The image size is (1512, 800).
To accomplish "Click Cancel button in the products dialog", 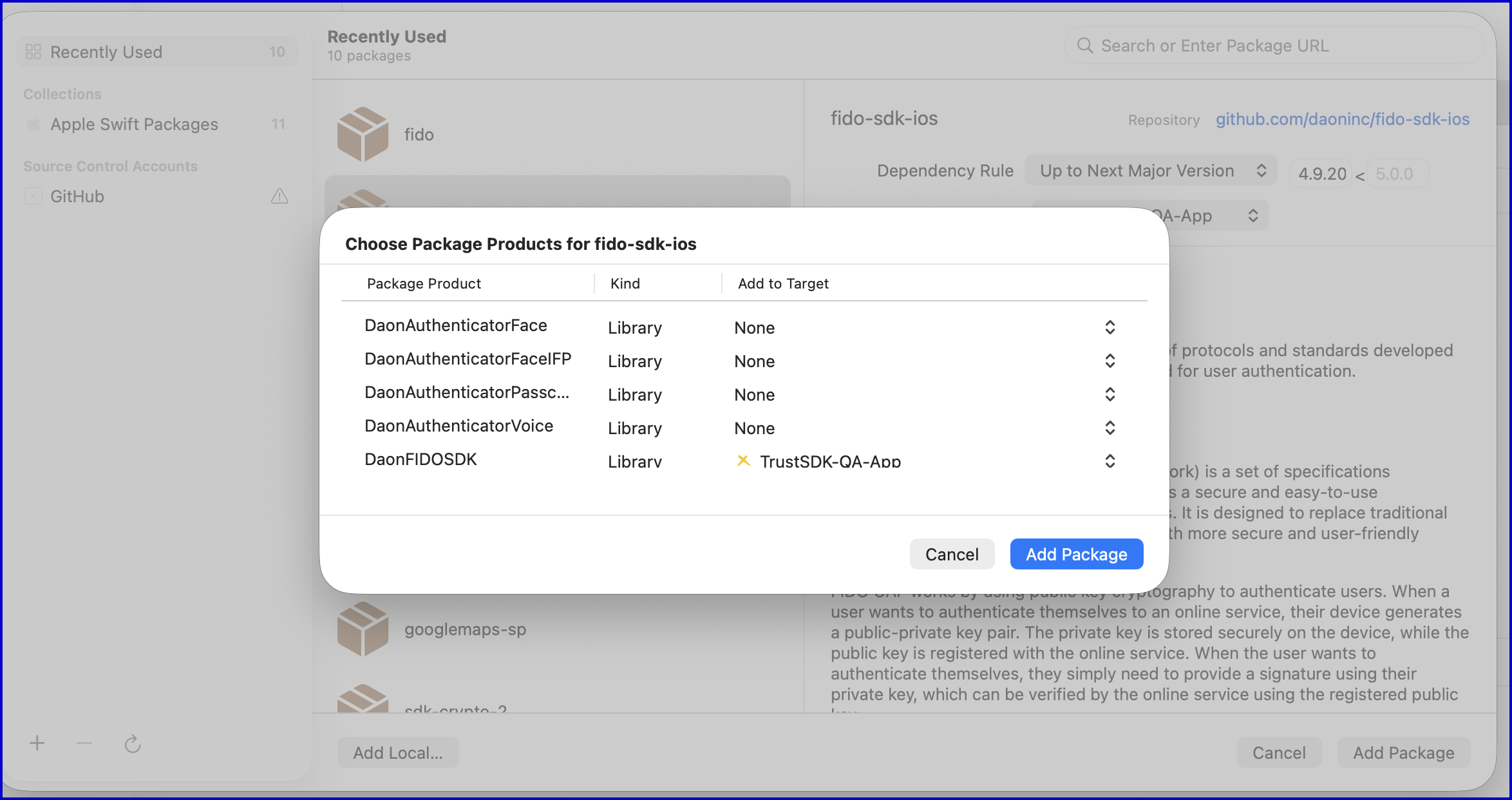I will 951,554.
